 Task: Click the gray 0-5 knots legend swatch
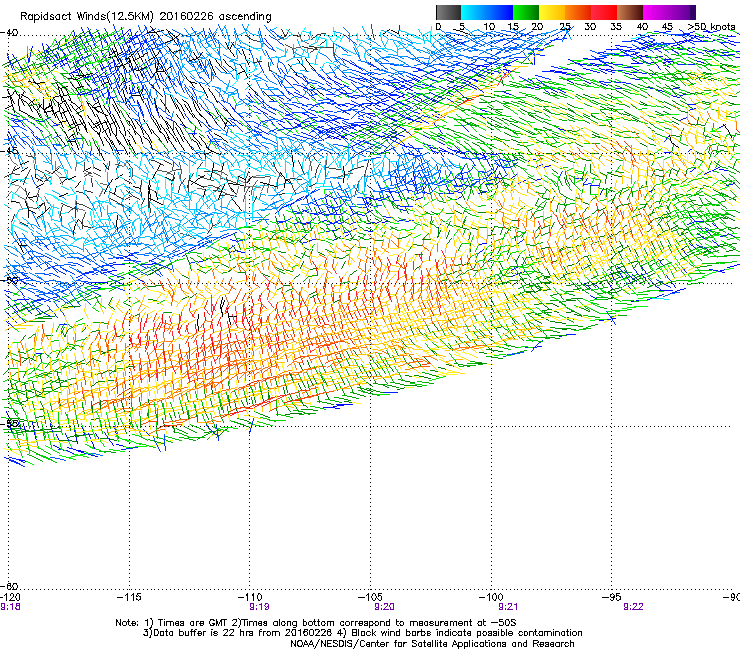coord(448,12)
